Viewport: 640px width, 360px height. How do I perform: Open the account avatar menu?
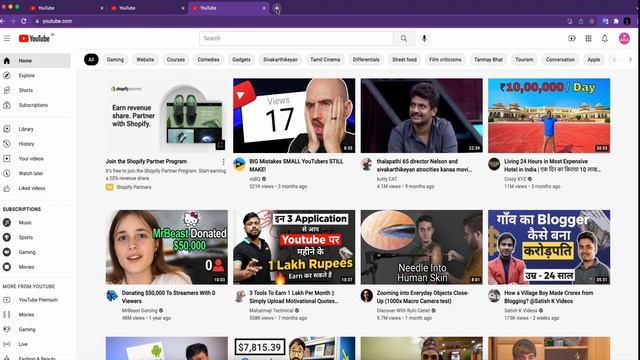(624, 38)
